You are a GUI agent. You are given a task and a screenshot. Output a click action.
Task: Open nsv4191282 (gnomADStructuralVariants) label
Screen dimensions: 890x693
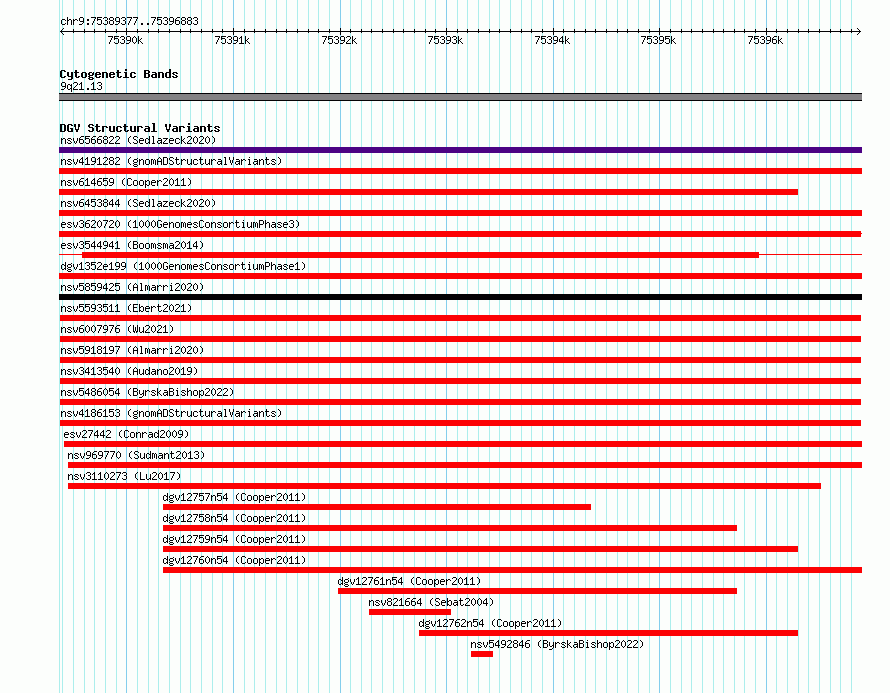pos(171,161)
